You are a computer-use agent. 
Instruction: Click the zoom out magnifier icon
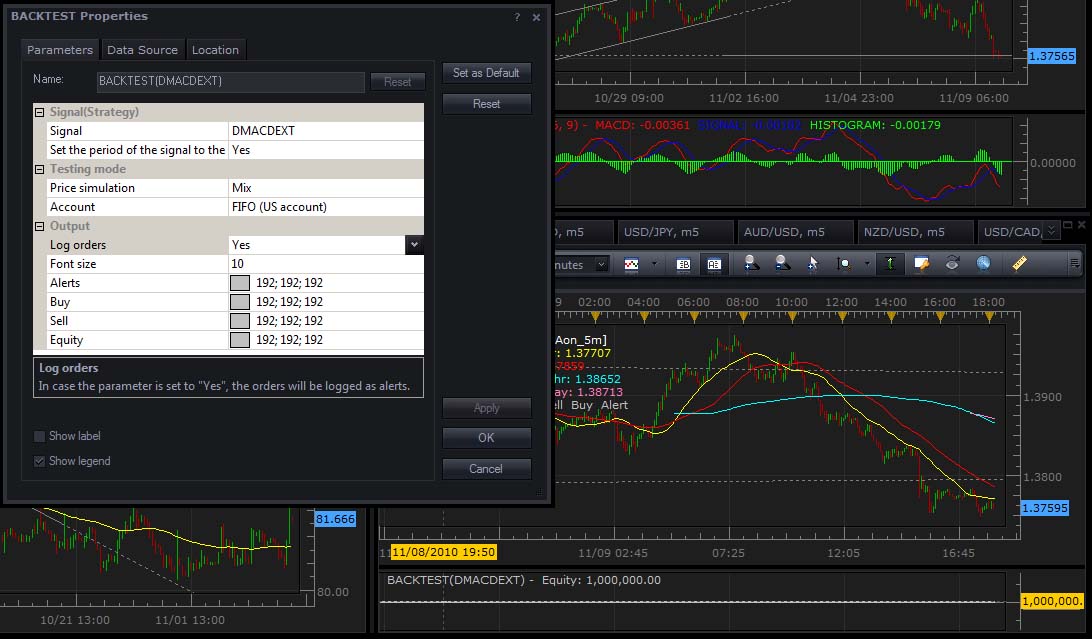[782, 263]
